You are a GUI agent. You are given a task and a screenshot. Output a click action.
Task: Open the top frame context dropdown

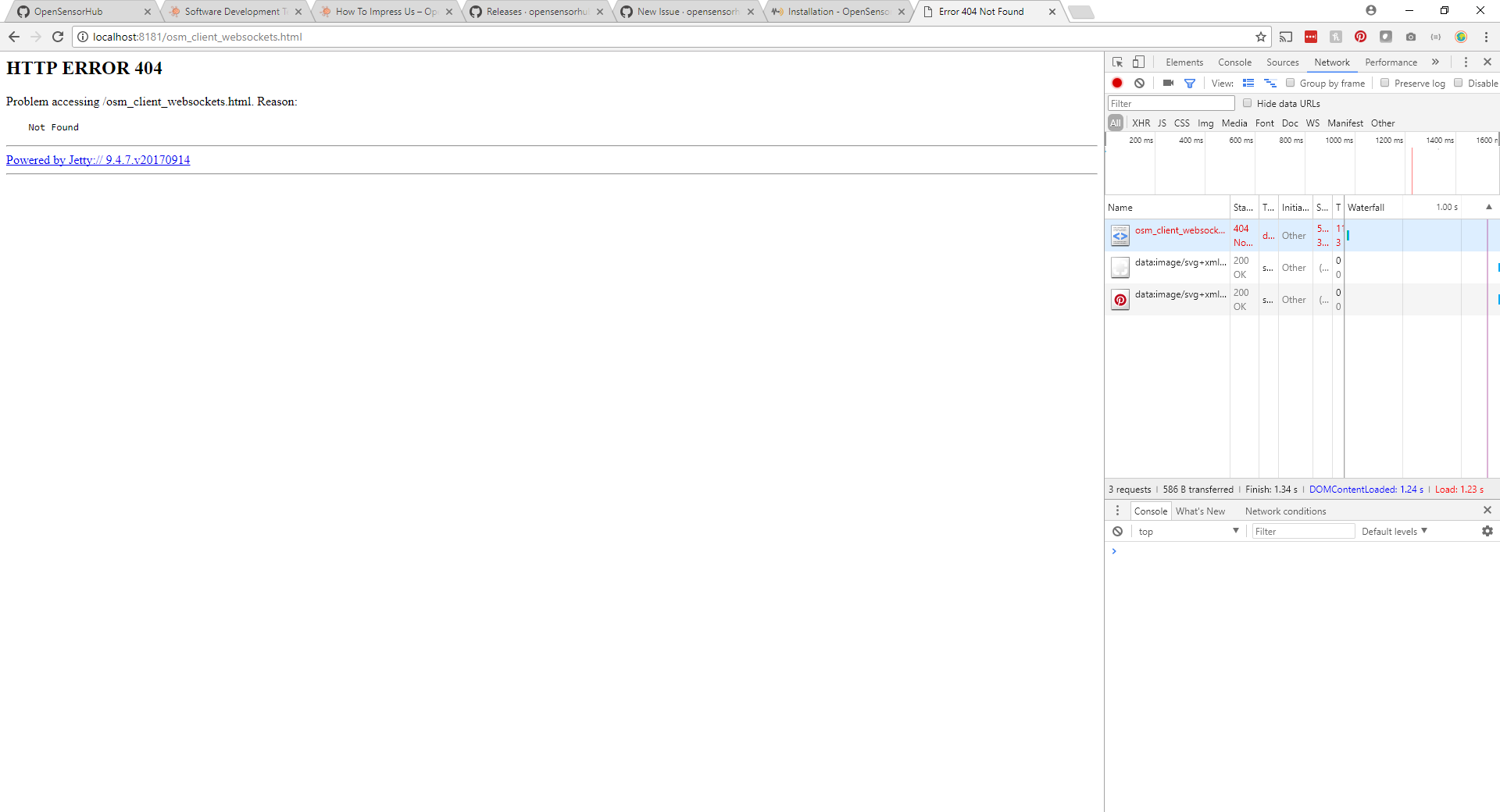tap(1187, 531)
